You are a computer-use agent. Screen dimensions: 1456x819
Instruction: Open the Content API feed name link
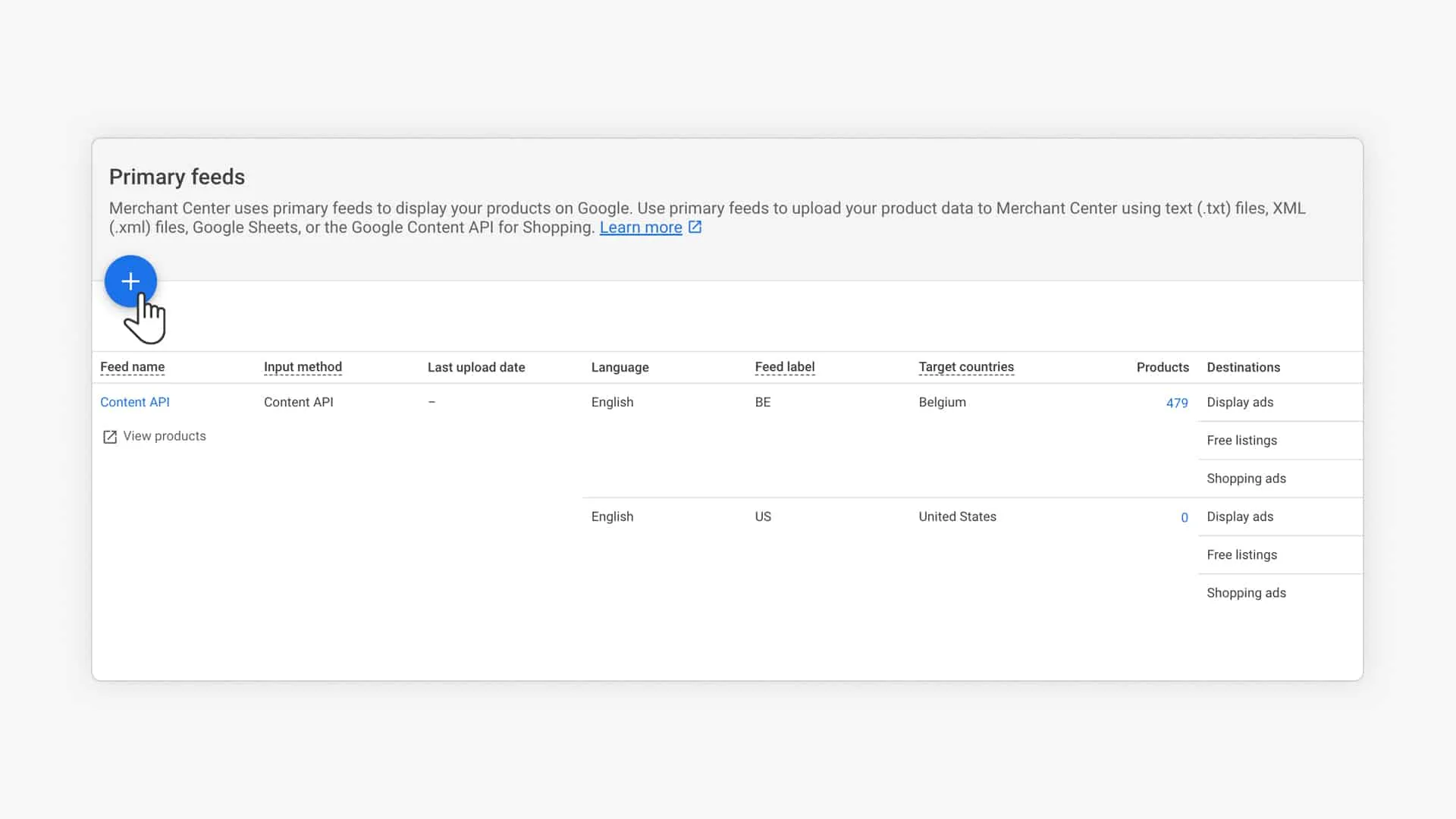click(135, 402)
